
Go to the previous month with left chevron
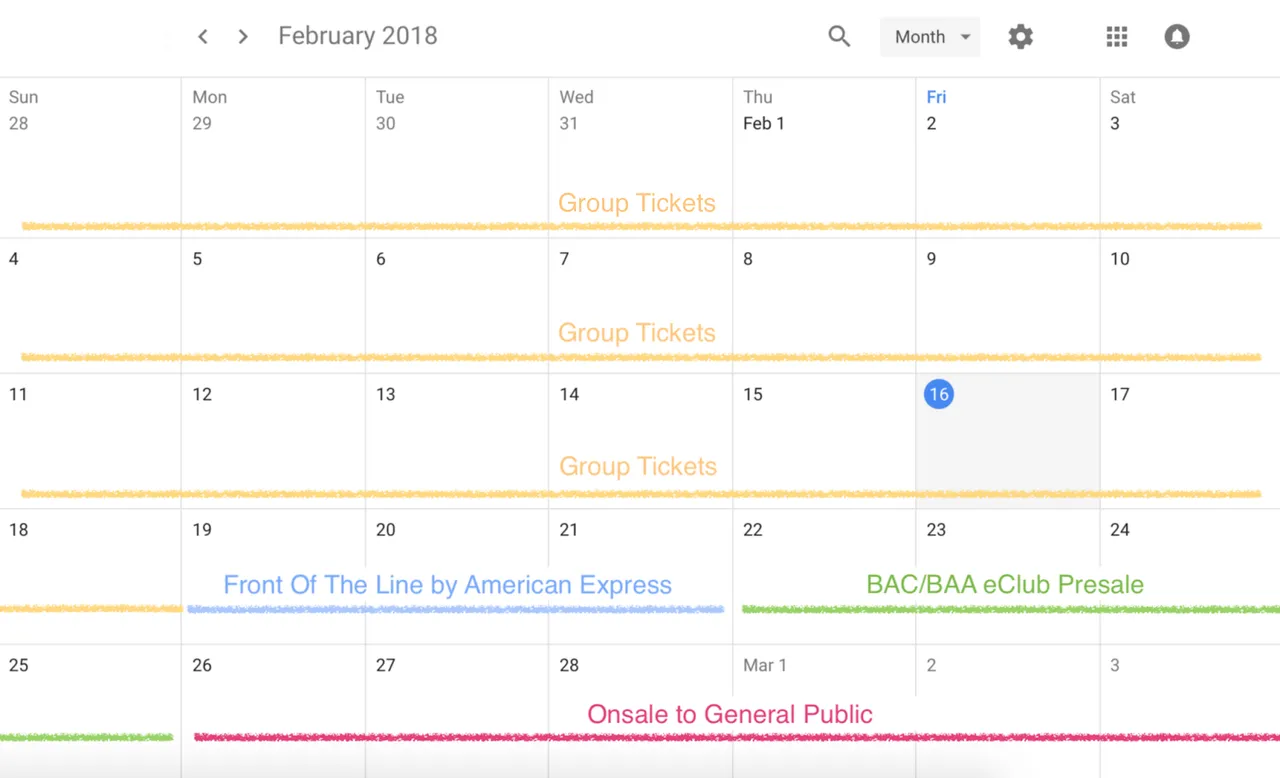pos(203,37)
